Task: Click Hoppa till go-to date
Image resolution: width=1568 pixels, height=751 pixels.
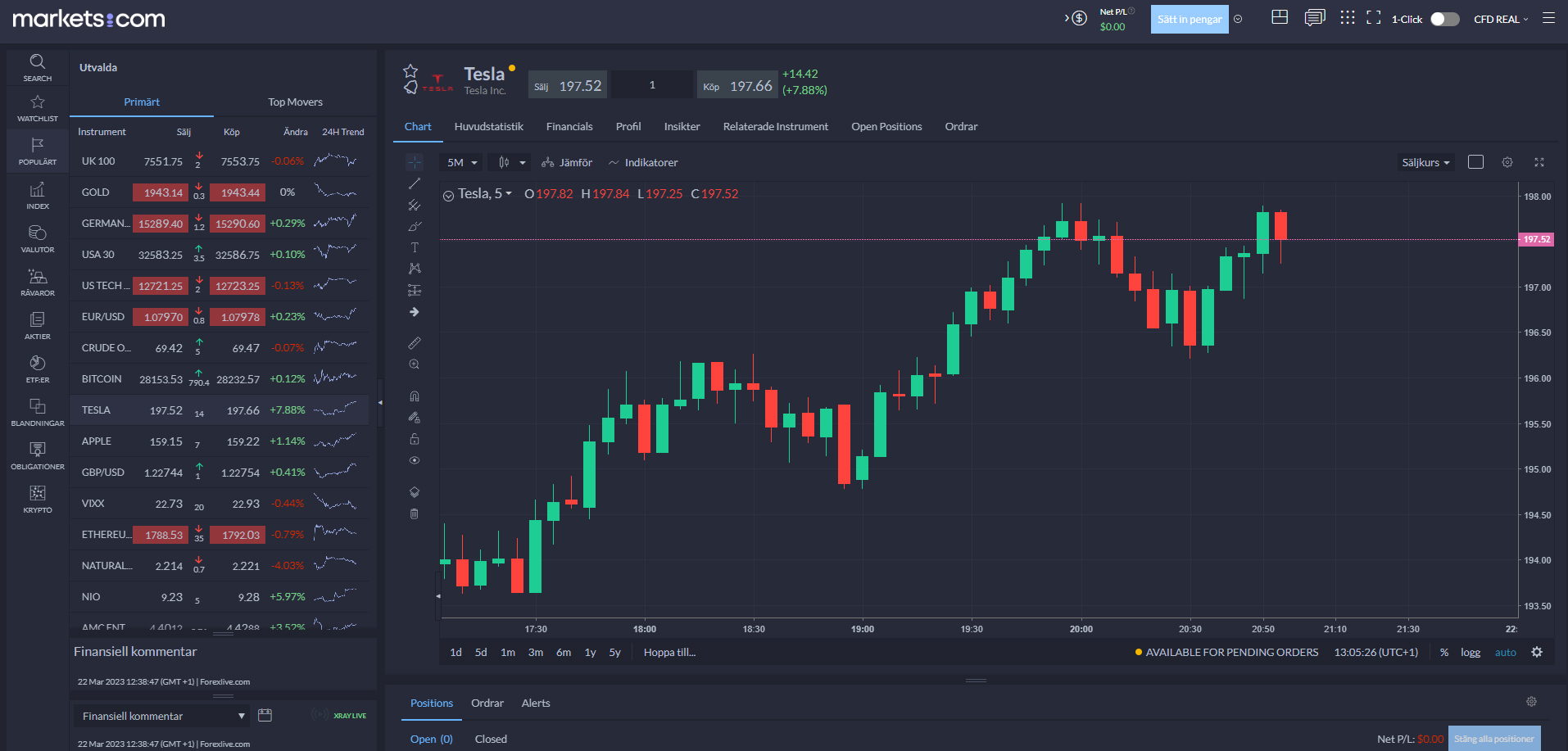Action: coord(669,652)
